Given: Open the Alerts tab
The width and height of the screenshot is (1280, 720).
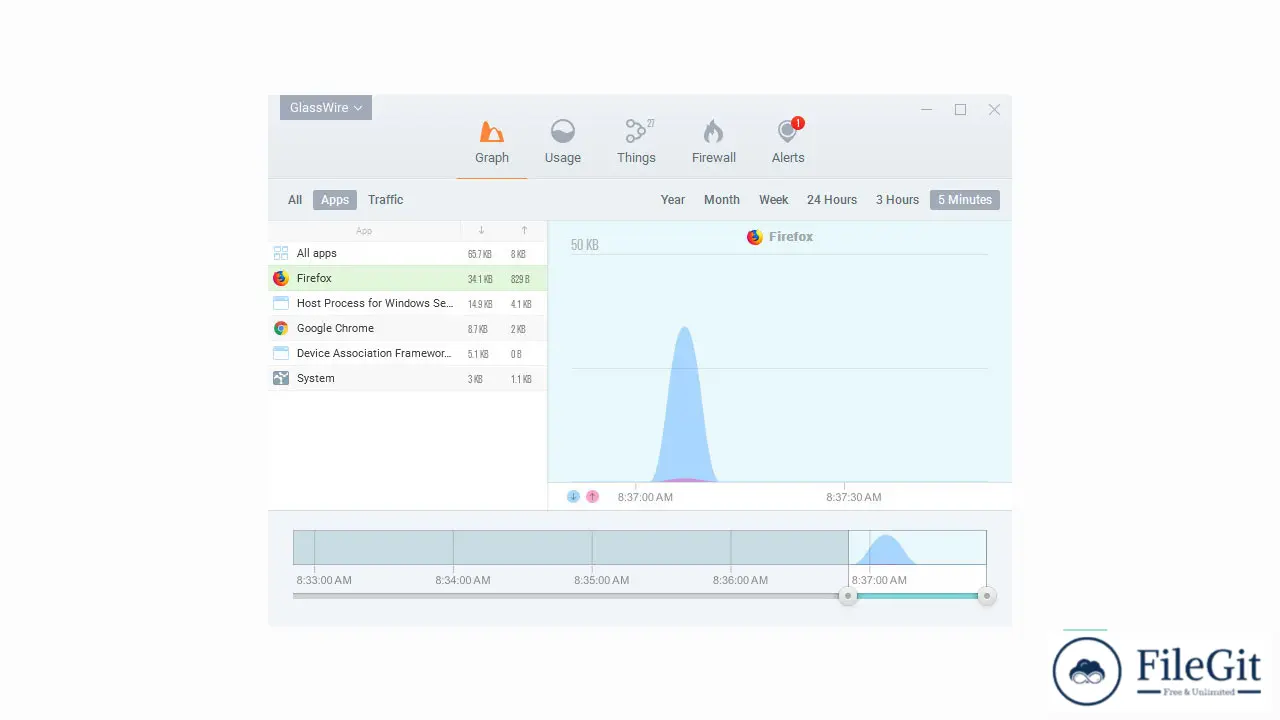Looking at the screenshot, I should click(x=788, y=143).
